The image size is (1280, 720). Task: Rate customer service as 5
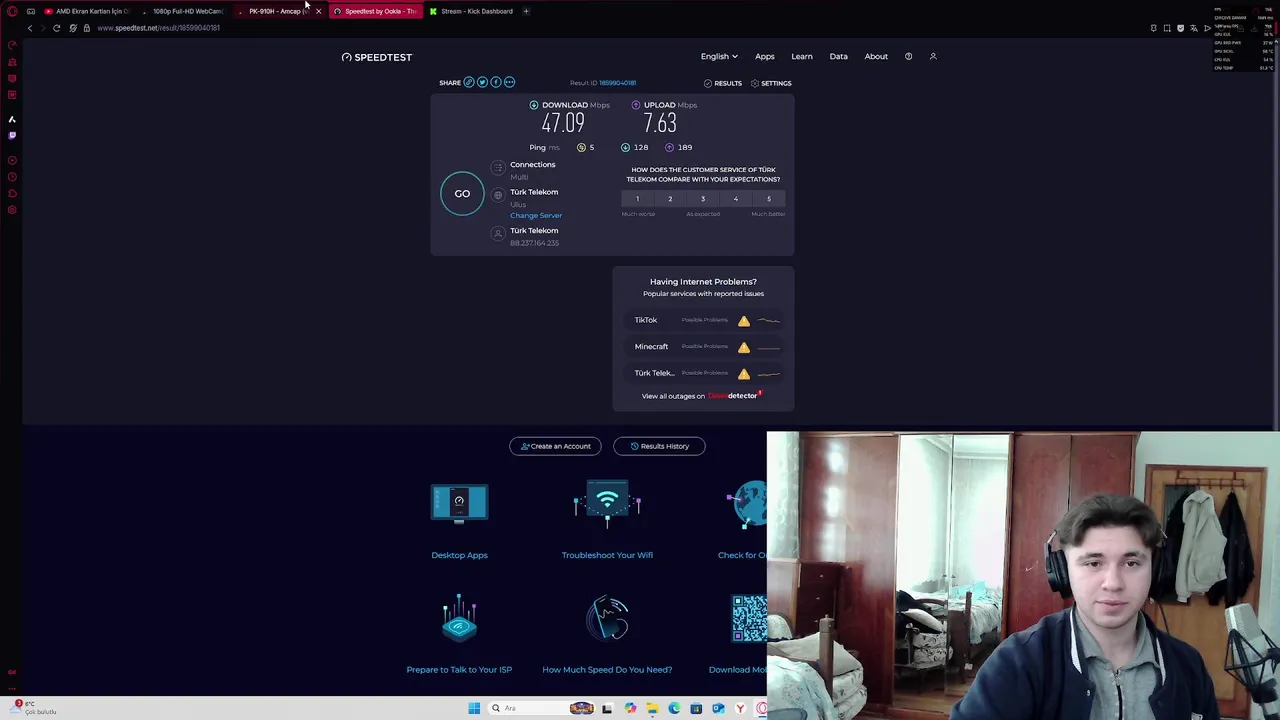769,198
